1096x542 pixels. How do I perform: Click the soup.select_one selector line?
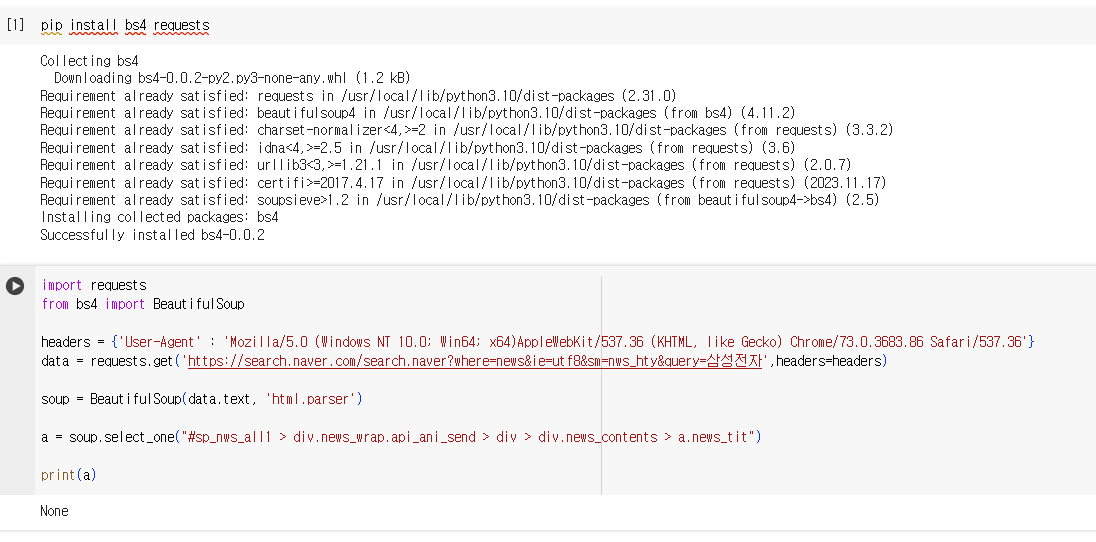(x=401, y=437)
